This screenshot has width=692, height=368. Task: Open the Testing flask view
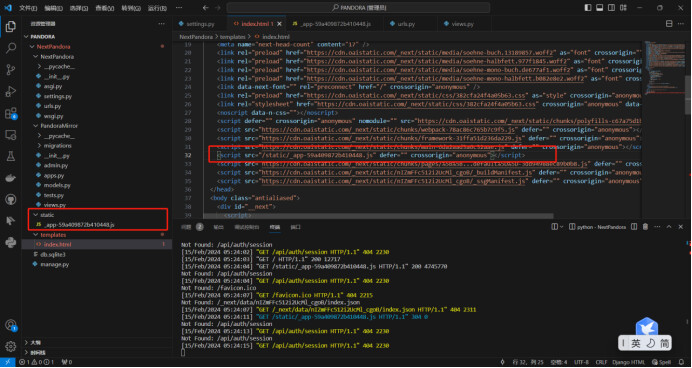[11, 156]
